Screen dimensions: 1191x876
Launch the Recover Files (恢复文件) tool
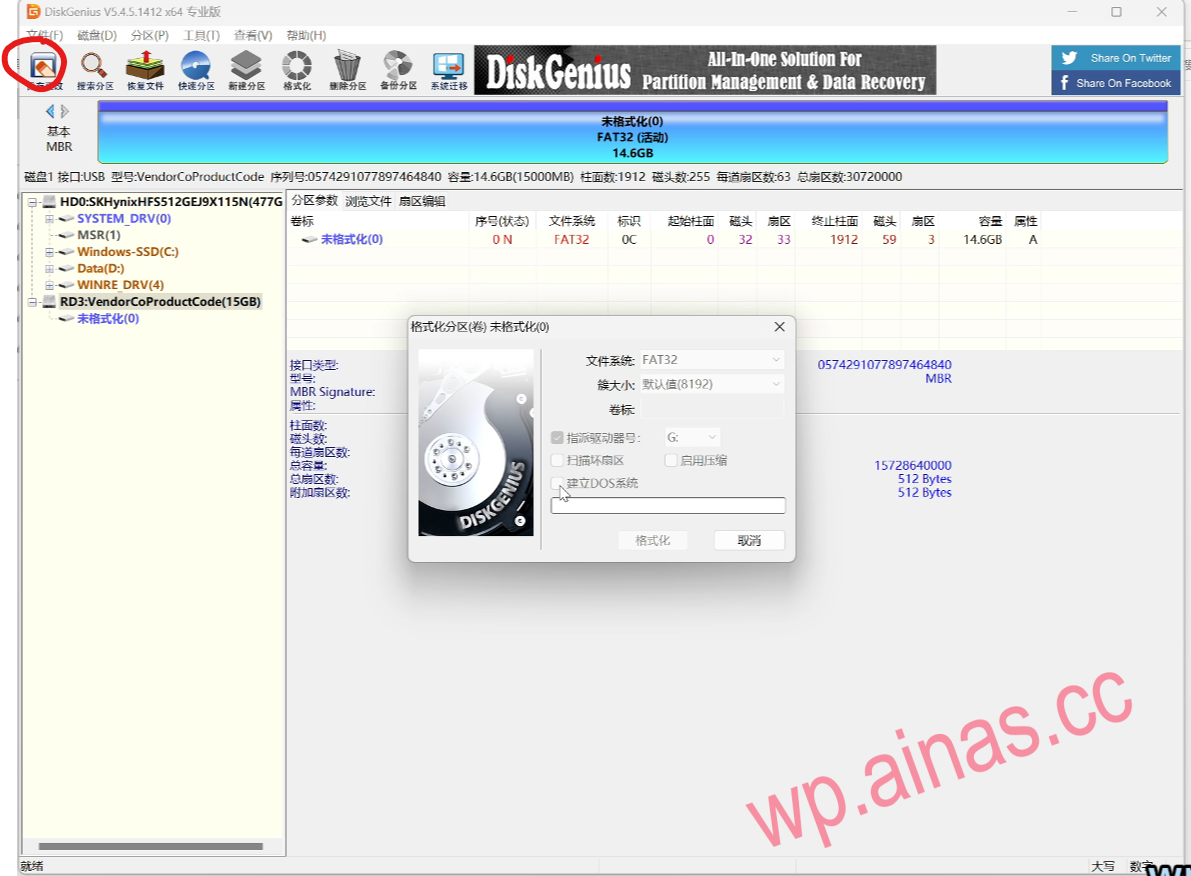click(x=145, y=71)
